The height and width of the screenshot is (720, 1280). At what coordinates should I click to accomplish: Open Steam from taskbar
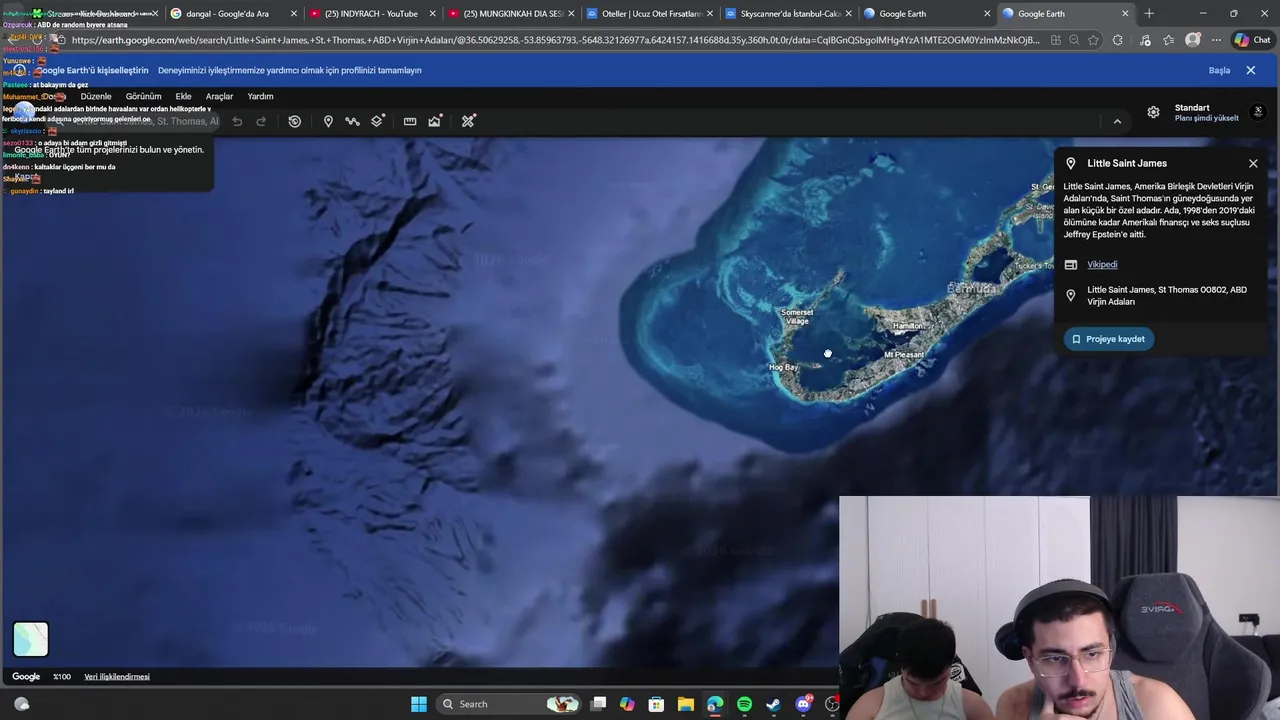point(773,704)
